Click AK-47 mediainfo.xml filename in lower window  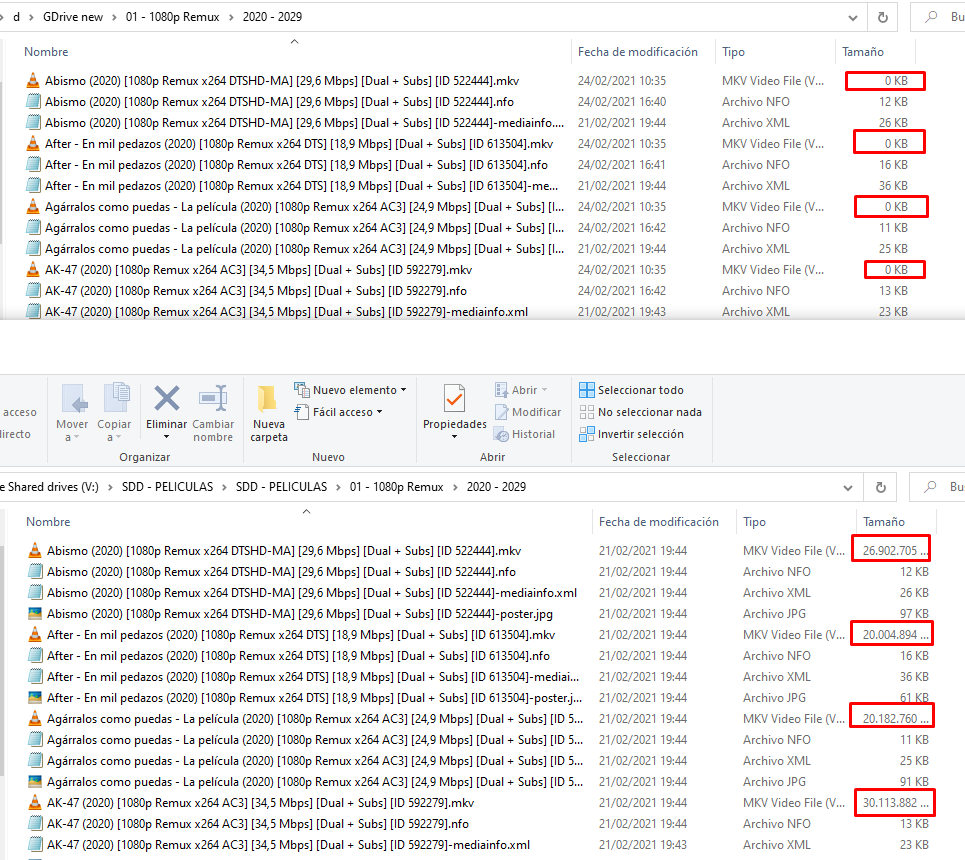[x=288, y=845]
